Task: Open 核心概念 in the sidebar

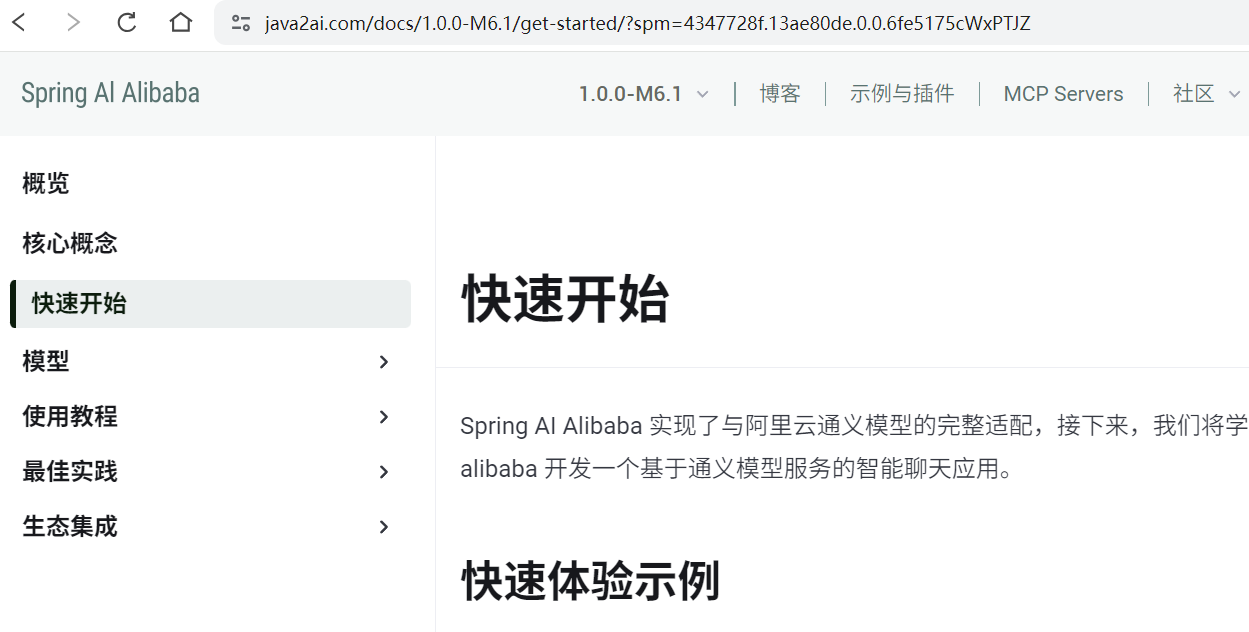Action: pos(70,243)
